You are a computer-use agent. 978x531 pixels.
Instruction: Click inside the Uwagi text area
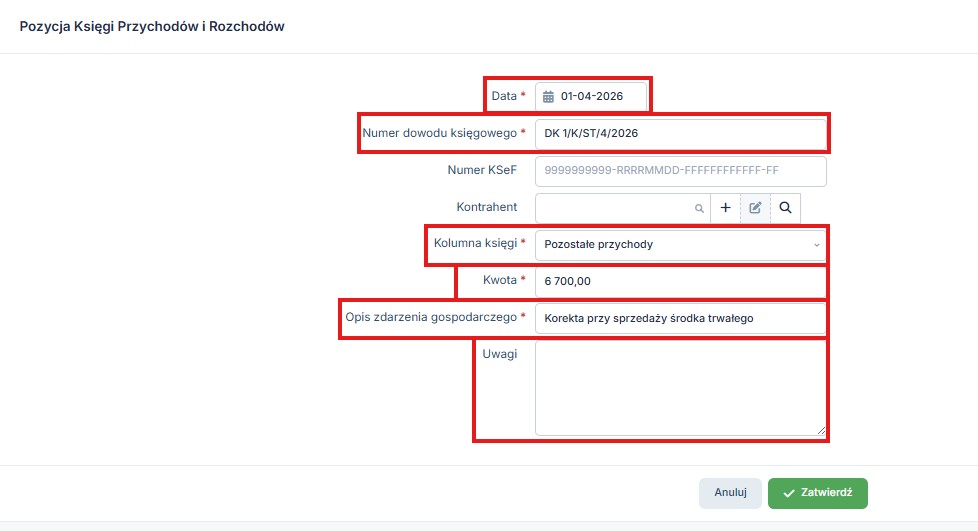pyautogui.click(x=680, y=388)
